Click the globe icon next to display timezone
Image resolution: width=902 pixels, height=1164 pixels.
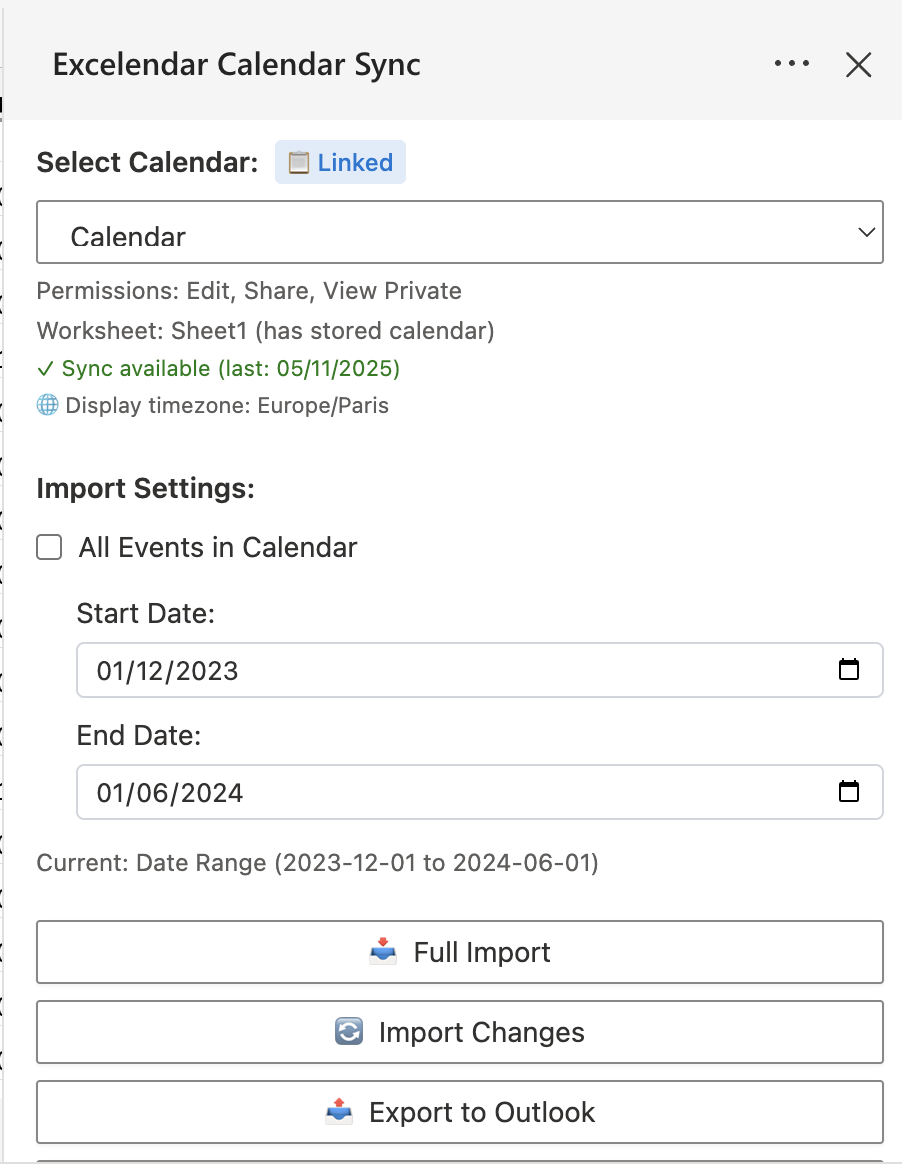click(45, 405)
